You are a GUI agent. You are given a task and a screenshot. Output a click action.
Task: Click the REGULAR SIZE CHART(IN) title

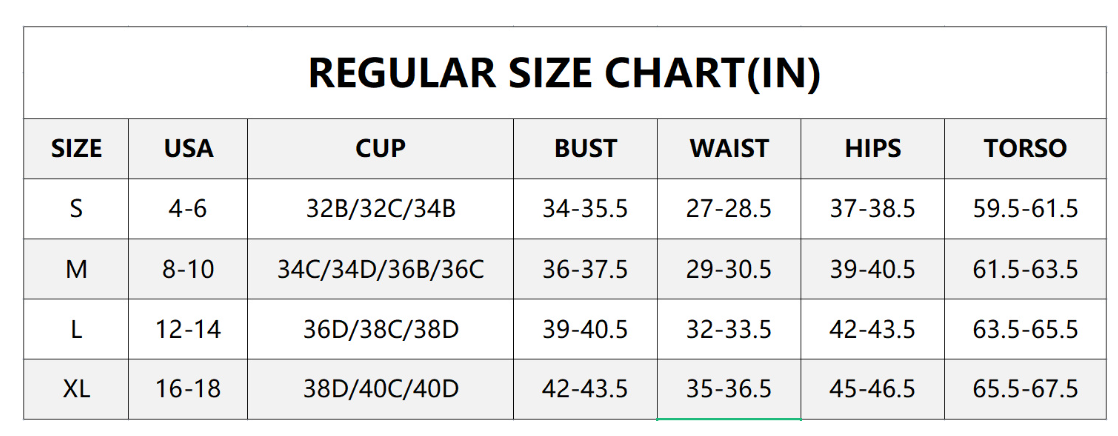tap(564, 74)
